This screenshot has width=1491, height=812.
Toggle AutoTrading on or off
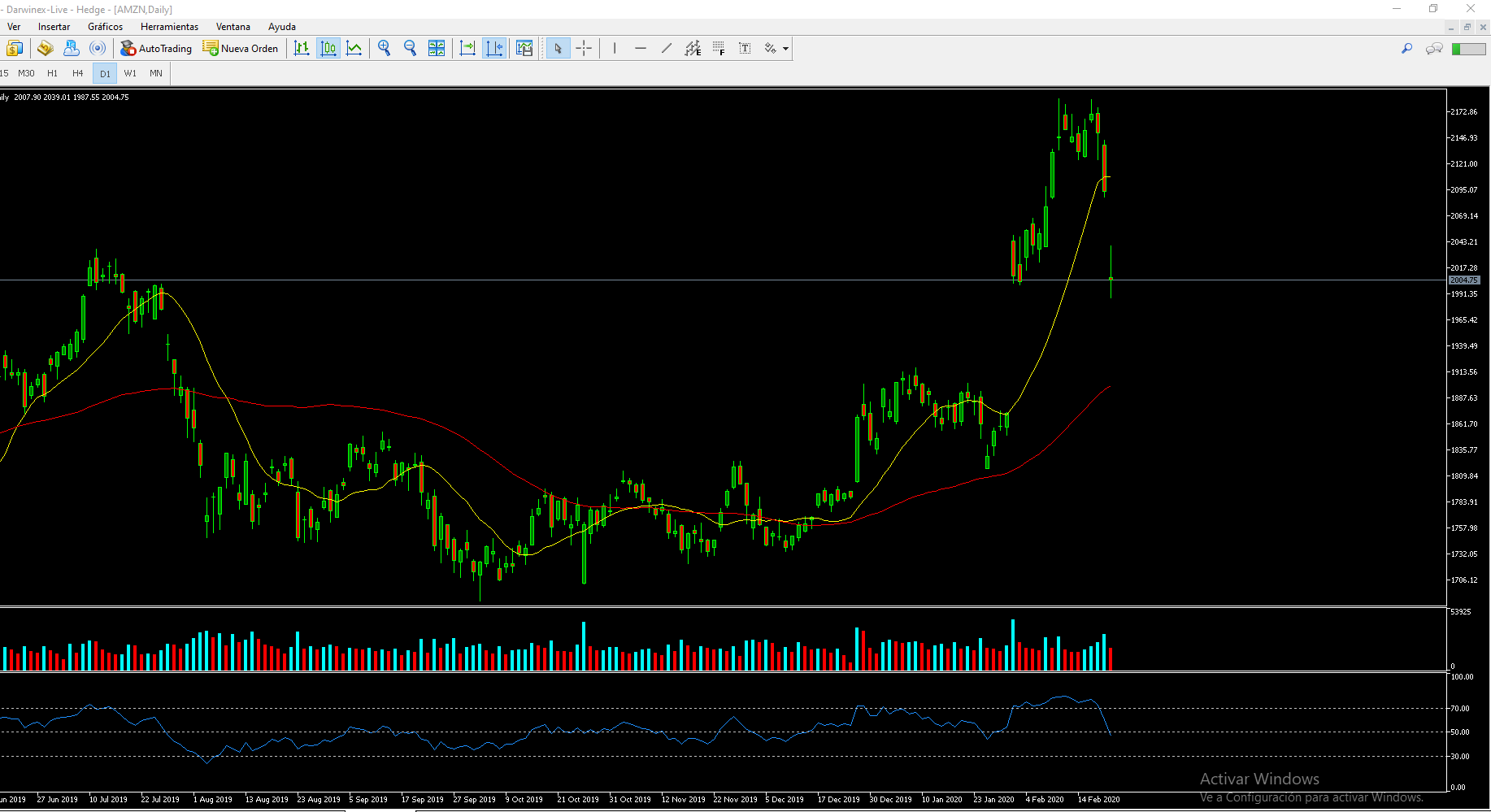pos(156,49)
